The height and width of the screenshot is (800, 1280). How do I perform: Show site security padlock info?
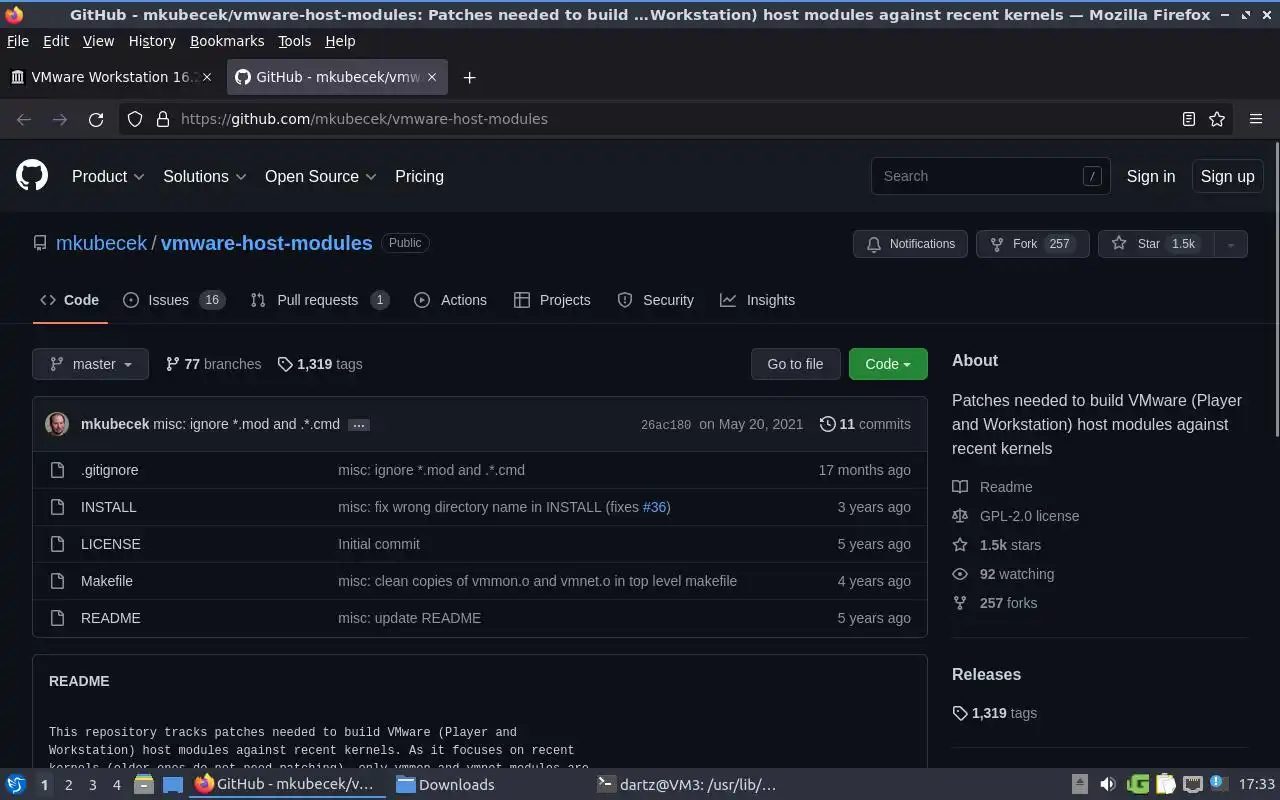(163, 119)
